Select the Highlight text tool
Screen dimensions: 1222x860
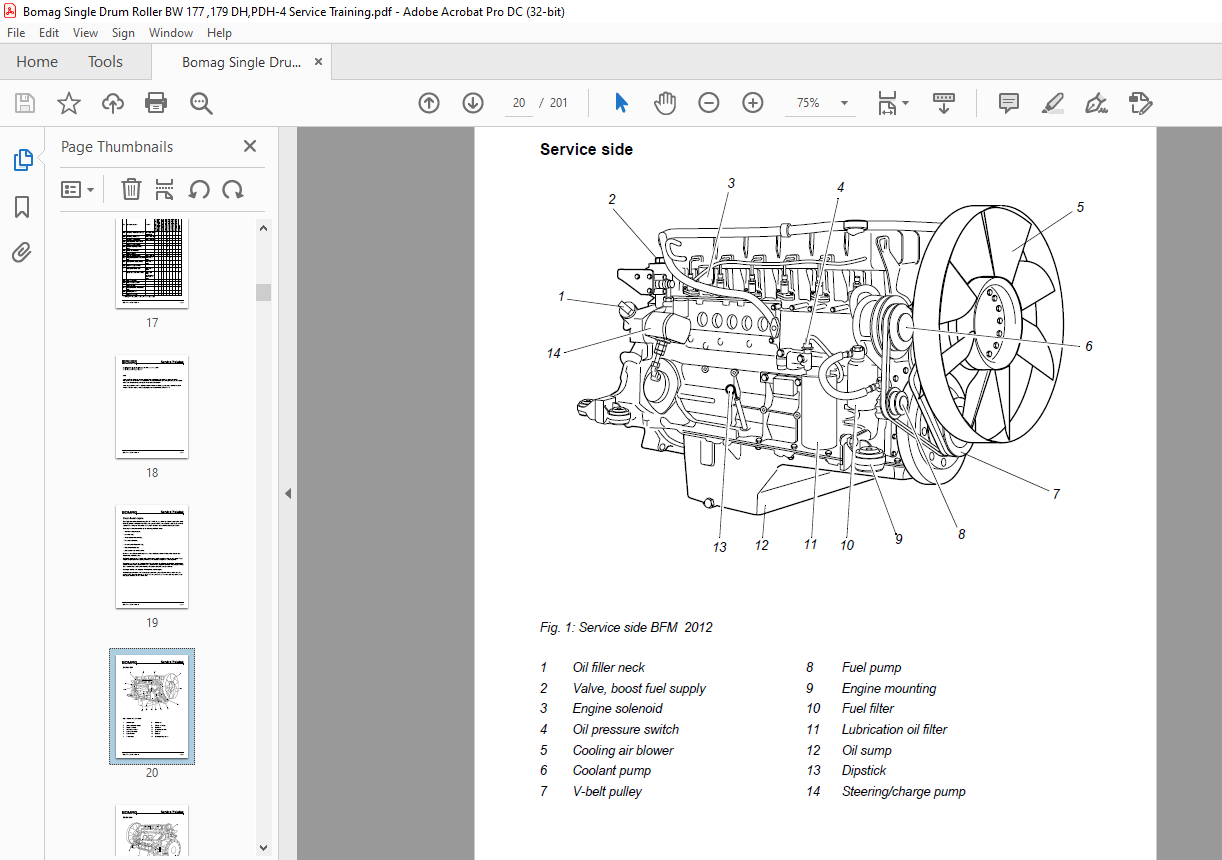[x=1052, y=103]
